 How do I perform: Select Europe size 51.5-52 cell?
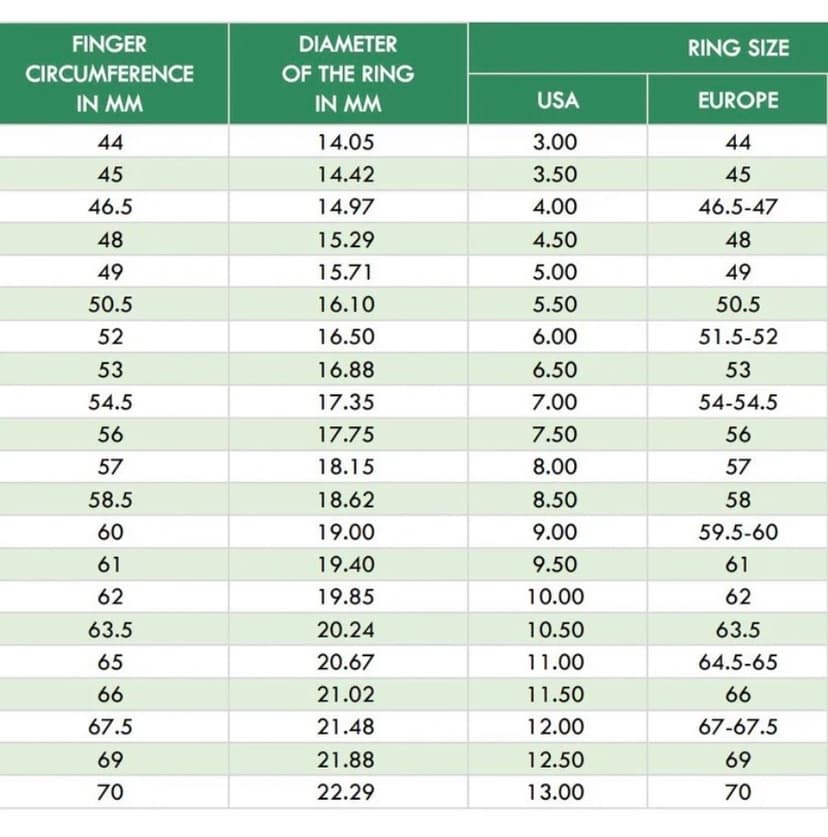738,337
